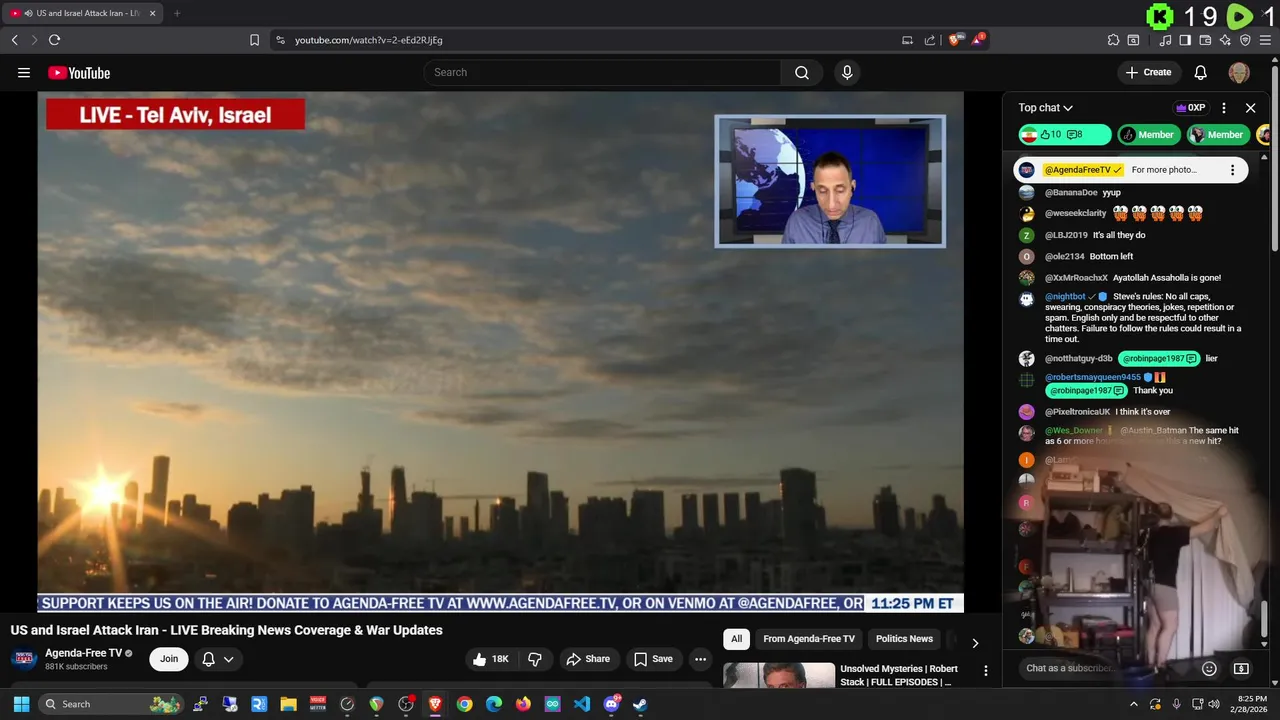Open Discord from taskbar
The height and width of the screenshot is (720, 1280).
pyautogui.click(x=611, y=704)
